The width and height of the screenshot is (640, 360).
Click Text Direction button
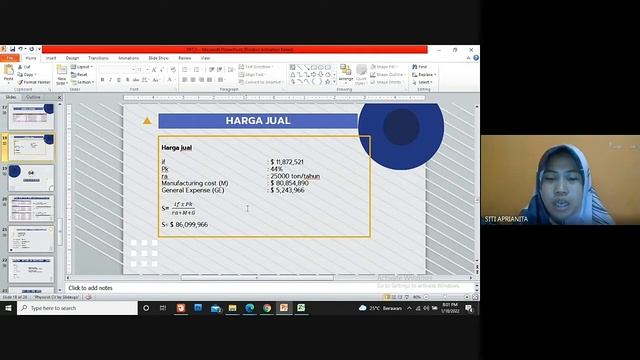point(256,67)
